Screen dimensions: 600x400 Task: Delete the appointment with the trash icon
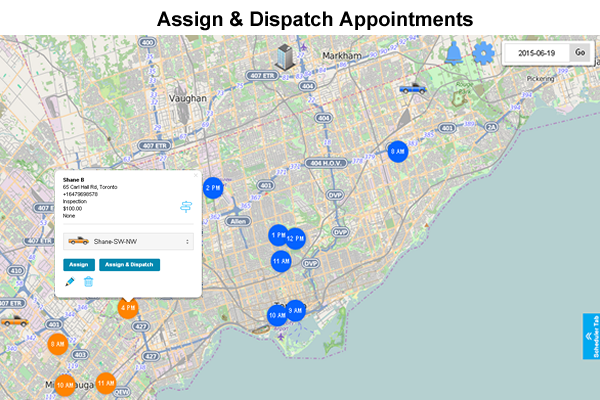(89, 282)
